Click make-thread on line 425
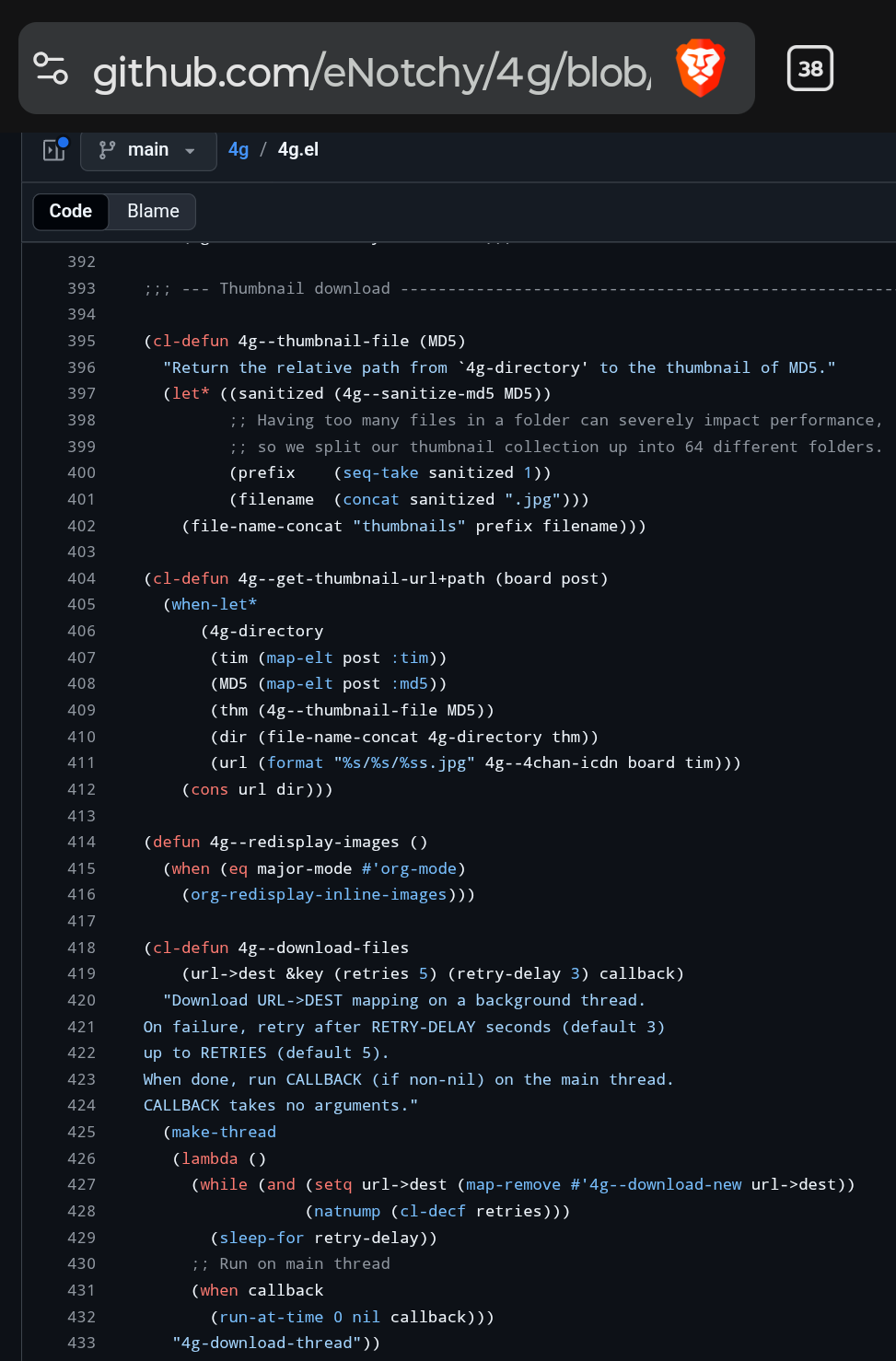896x1361 pixels. click(224, 1132)
